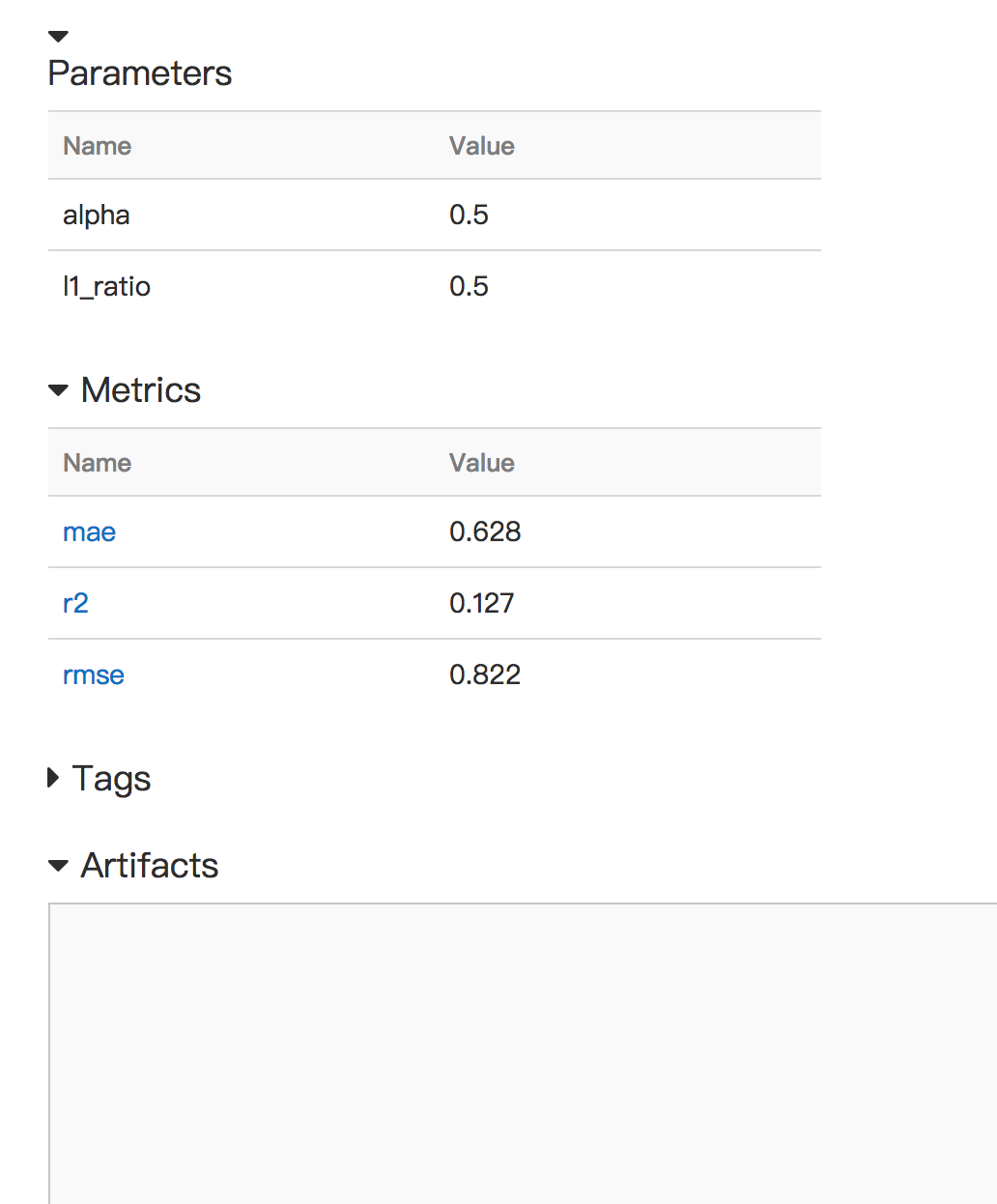Select the Name column header in Parameters
The height and width of the screenshot is (1204, 997).
tap(97, 146)
